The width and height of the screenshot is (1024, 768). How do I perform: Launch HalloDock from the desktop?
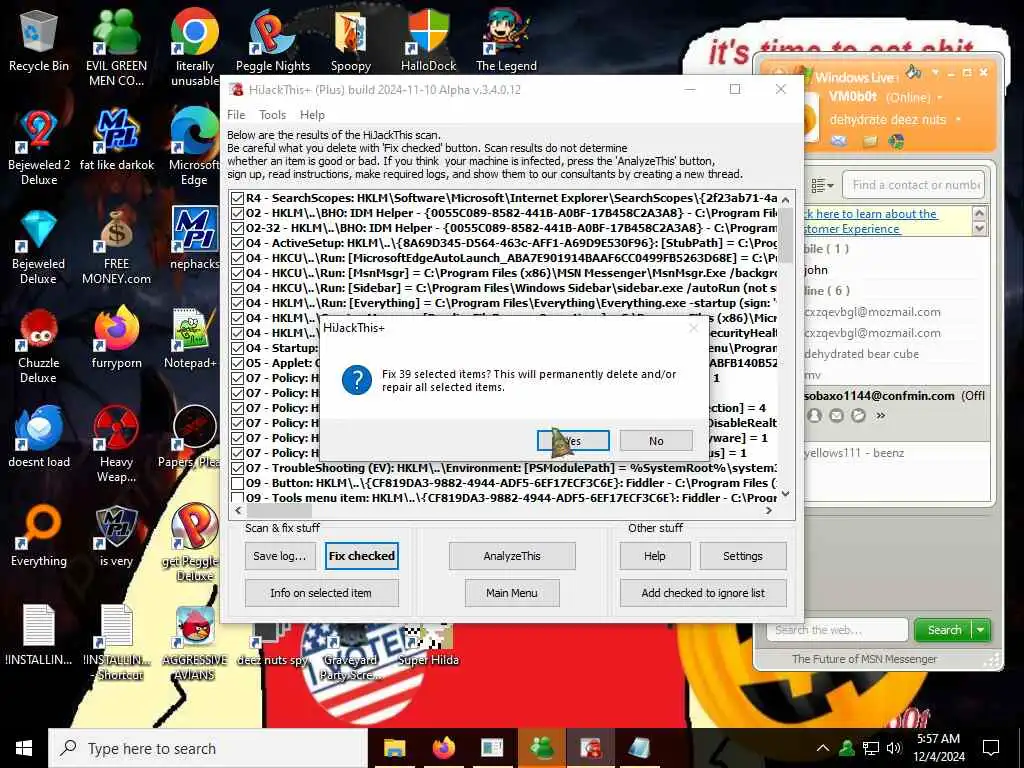pos(428,40)
